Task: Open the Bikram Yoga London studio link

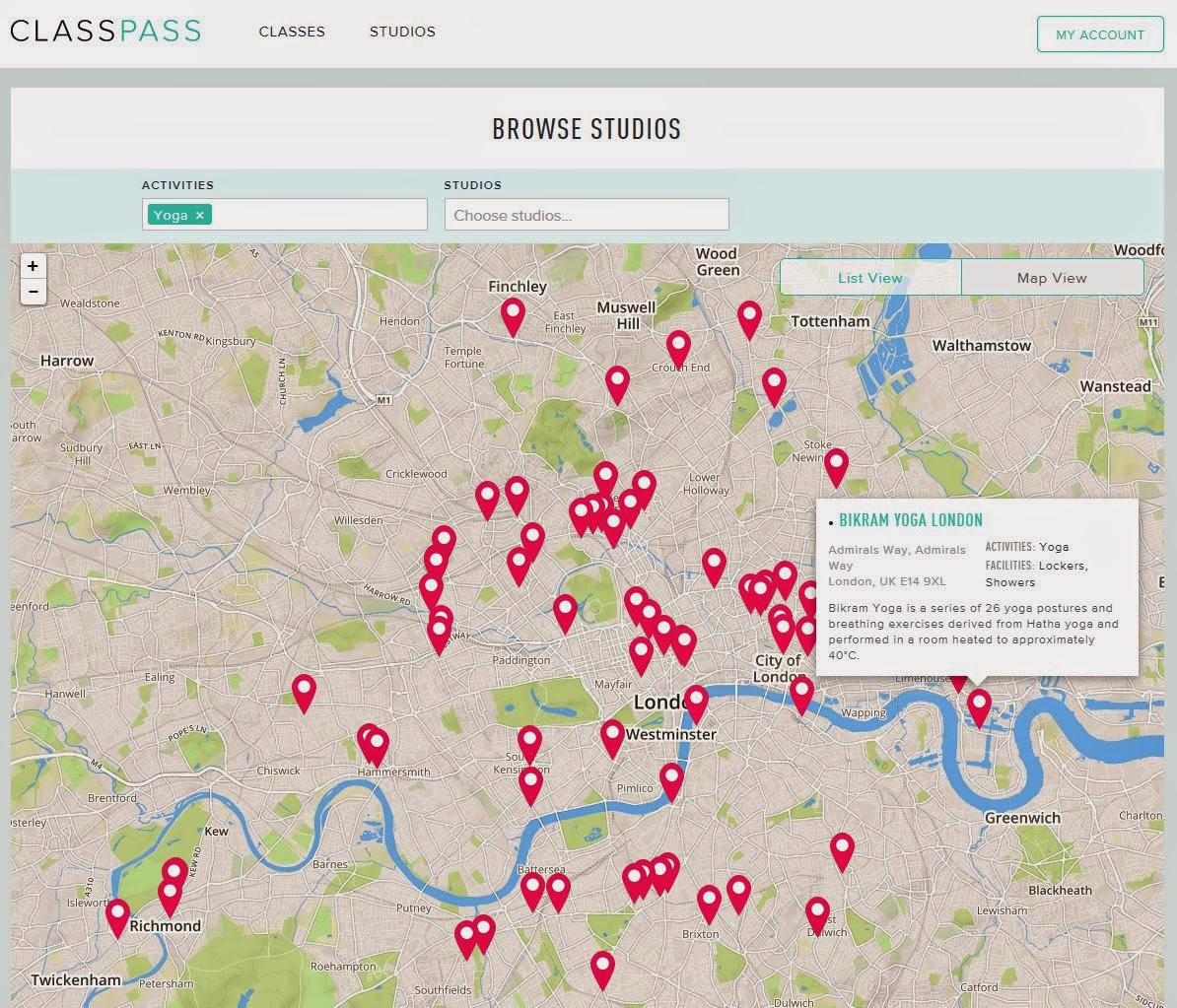Action: (x=910, y=520)
